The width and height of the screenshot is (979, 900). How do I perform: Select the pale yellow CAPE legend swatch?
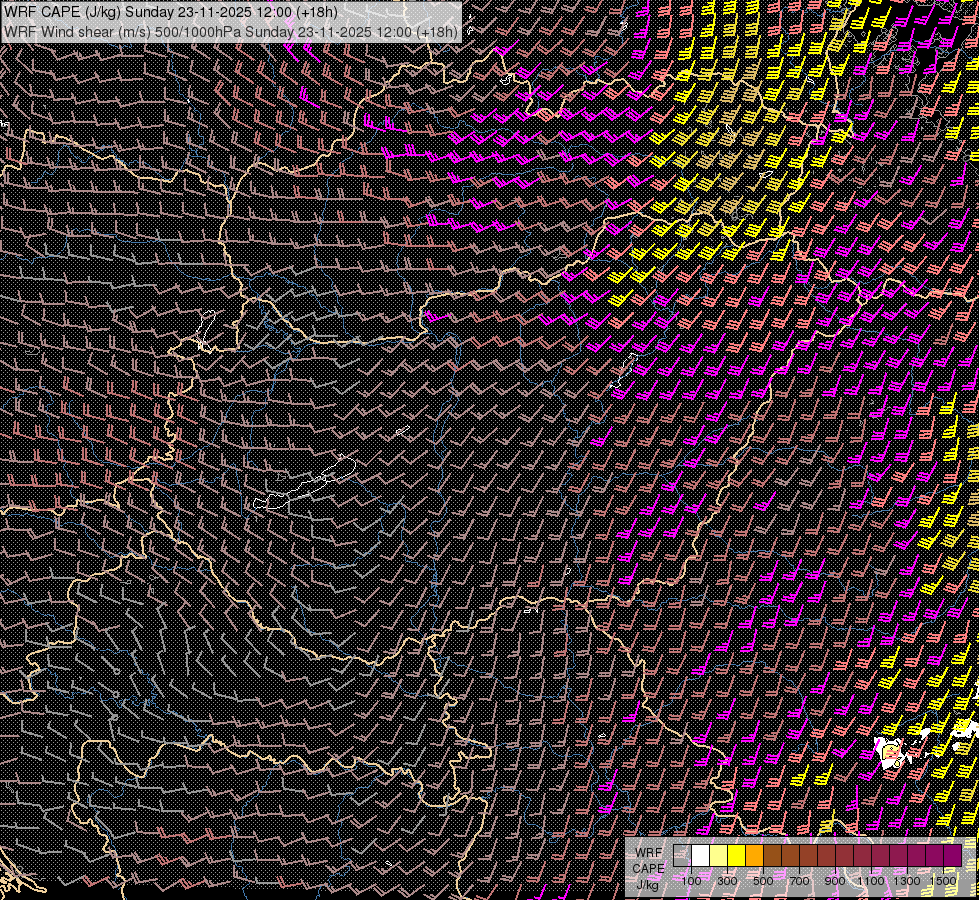[x=719, y=856]
